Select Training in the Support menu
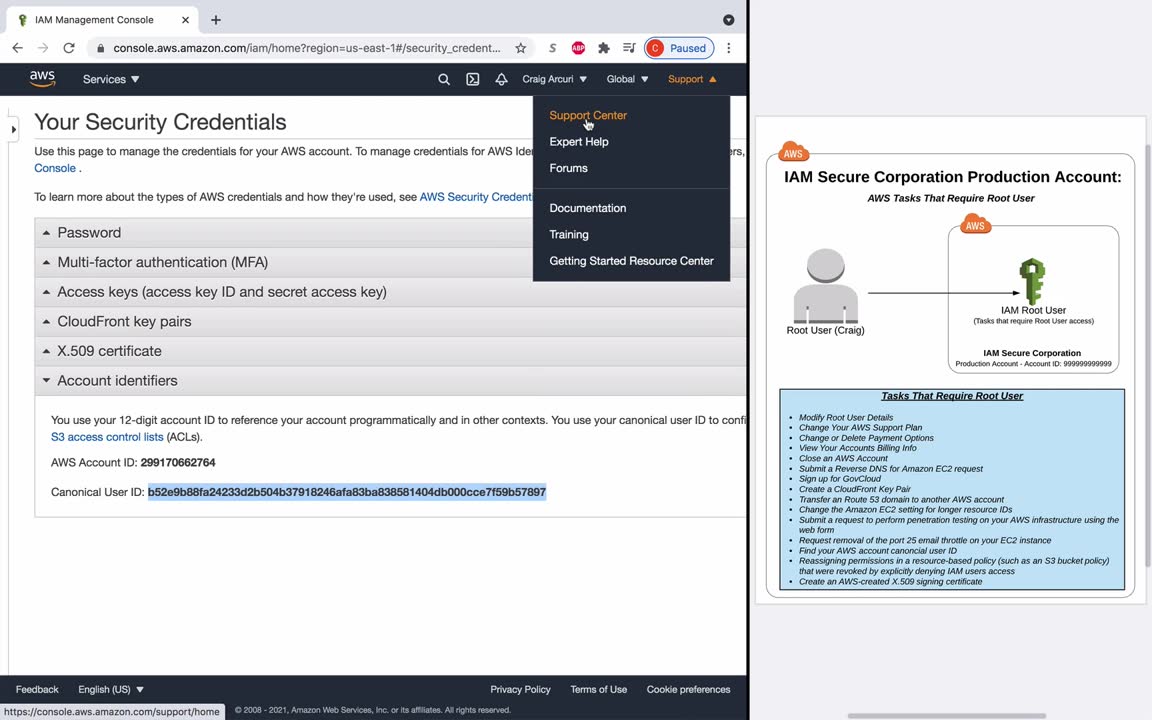Screen dimensions: 1152x720 [569, 234]
